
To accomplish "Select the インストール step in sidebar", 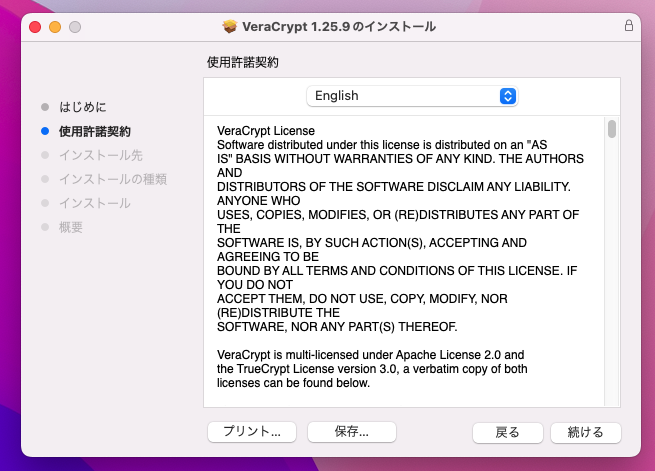I will point(94,203).
